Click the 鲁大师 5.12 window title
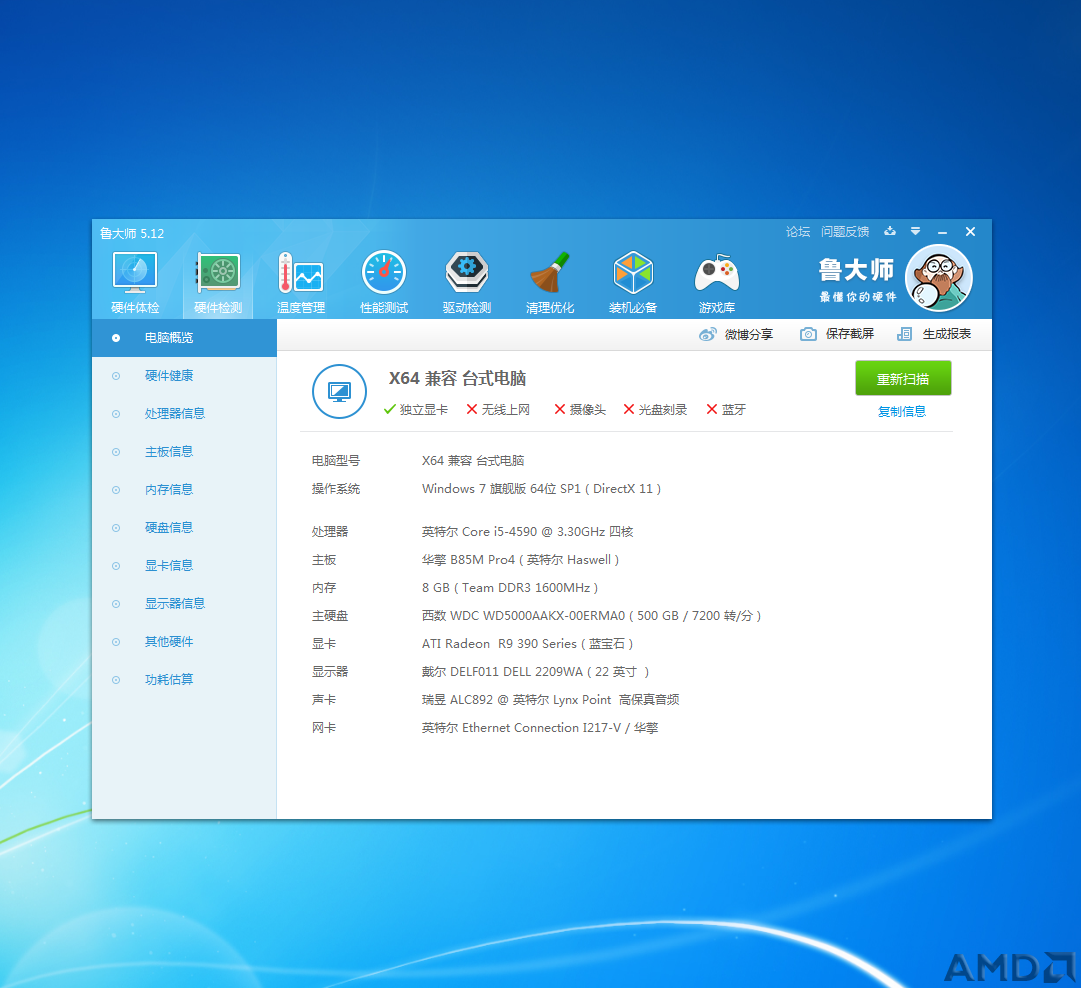1081x988 pixels. [132, 234]
